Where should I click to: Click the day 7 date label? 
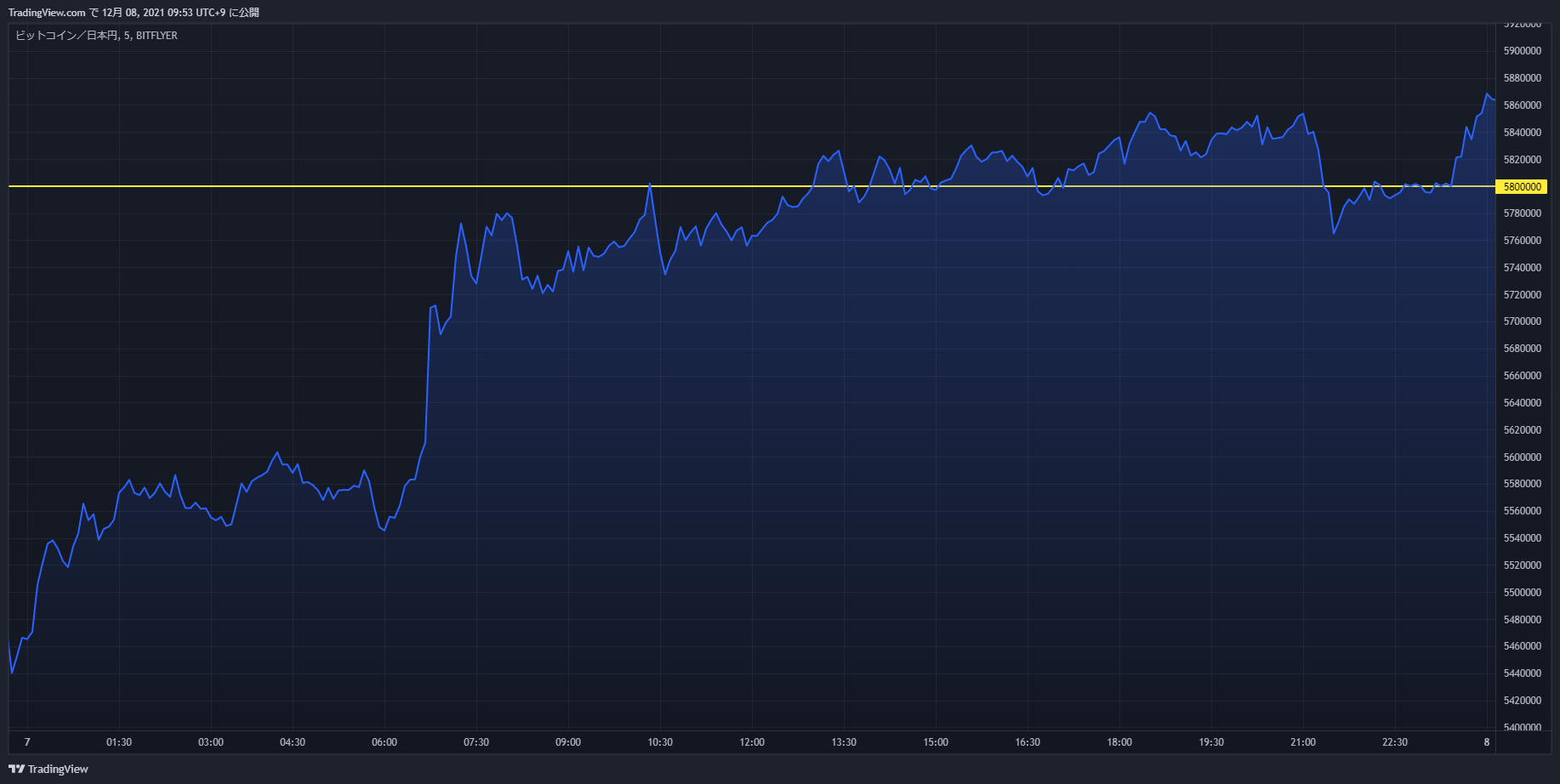(27, 742)
